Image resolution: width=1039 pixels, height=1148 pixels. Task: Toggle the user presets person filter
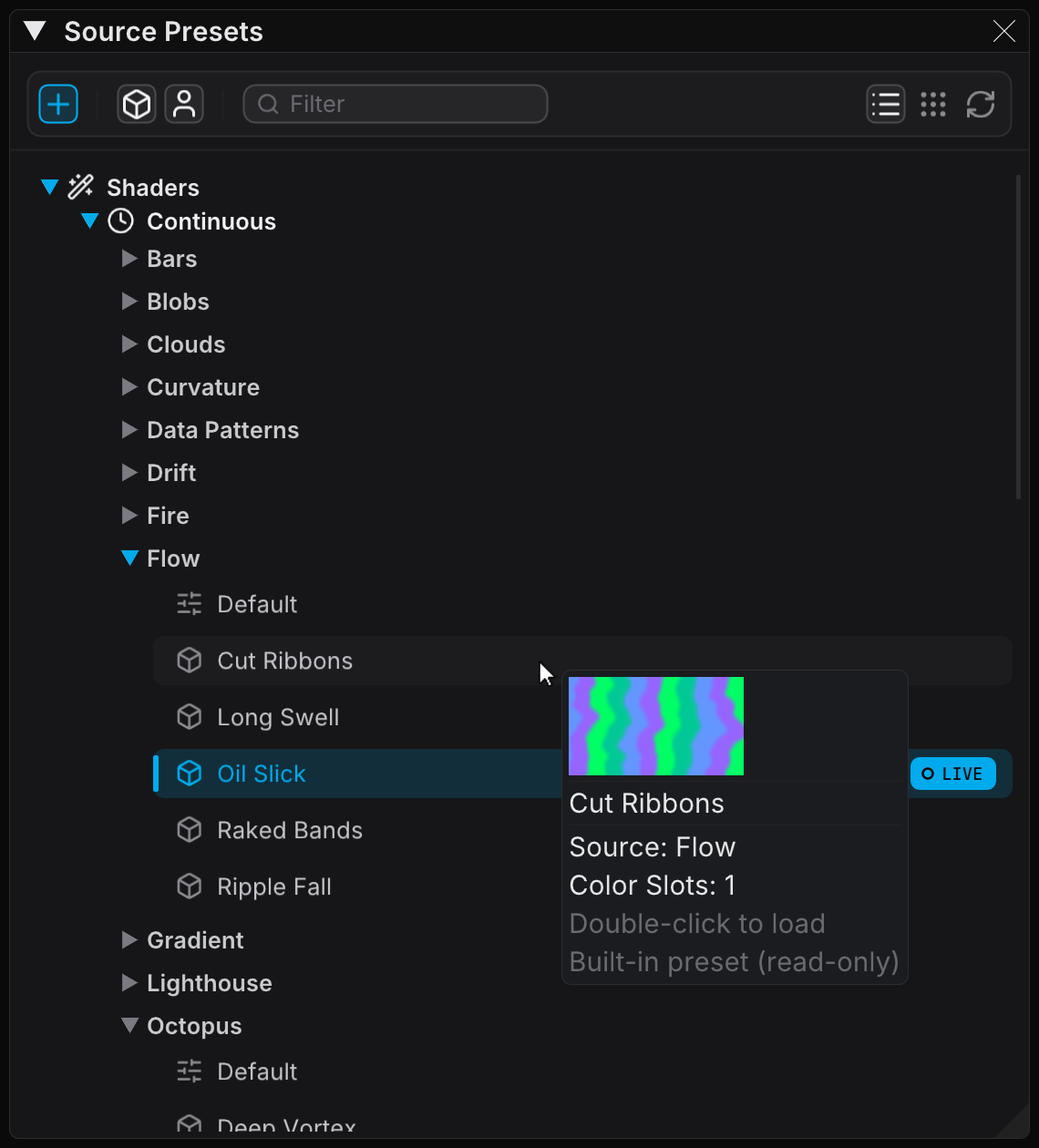click(x=184, y=104)
